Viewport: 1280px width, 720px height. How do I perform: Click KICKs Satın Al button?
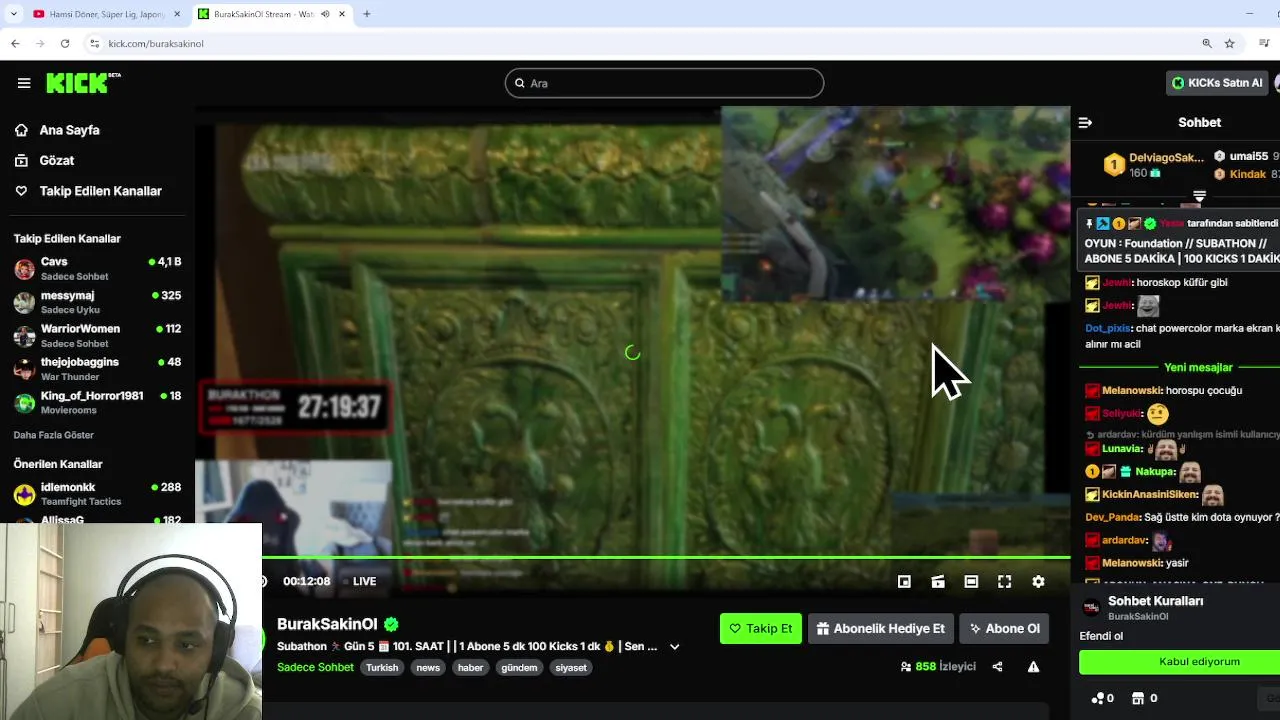(x=1217, y=83)
